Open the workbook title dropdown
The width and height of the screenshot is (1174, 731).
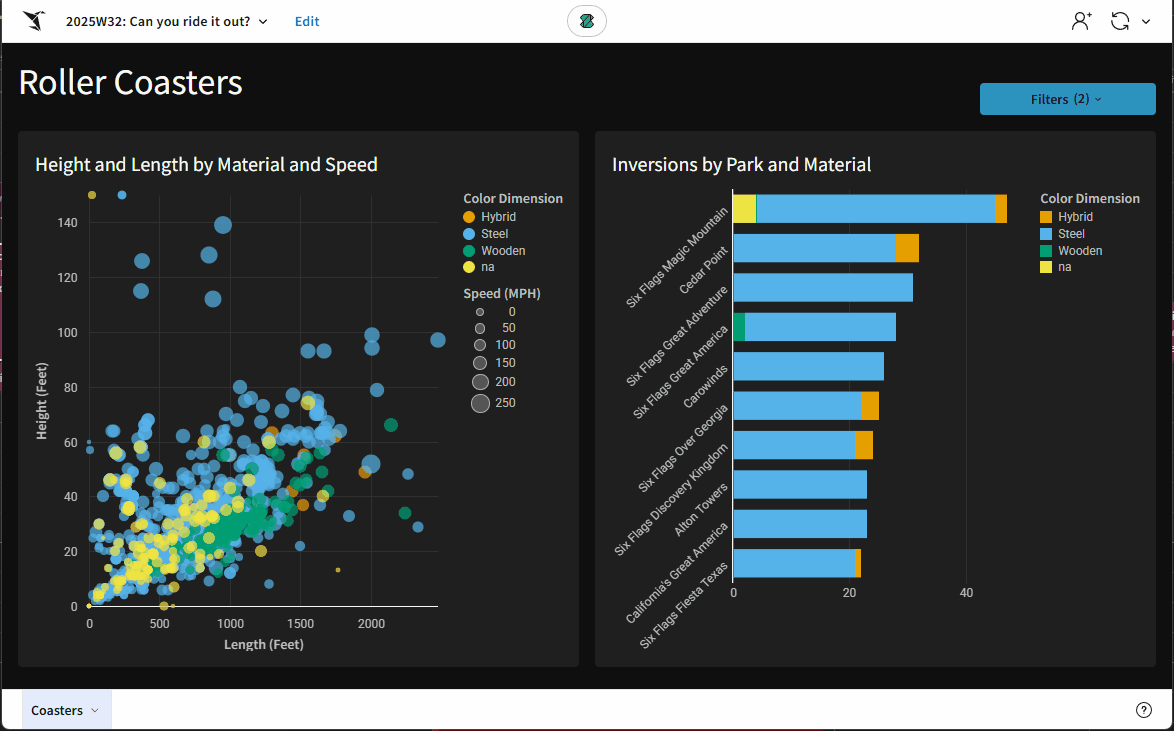tap(167, 21)
